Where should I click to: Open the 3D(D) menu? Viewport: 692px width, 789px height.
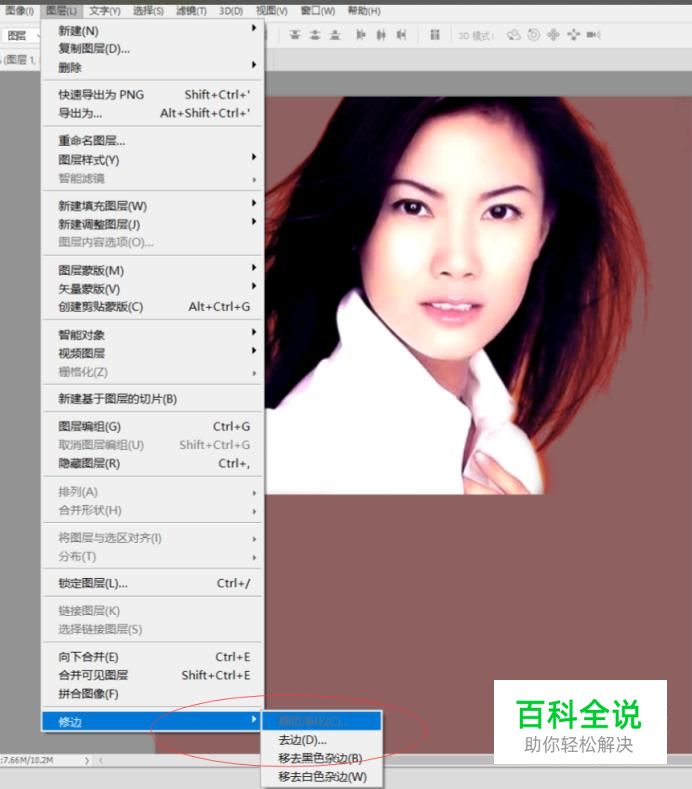point(231,11)
